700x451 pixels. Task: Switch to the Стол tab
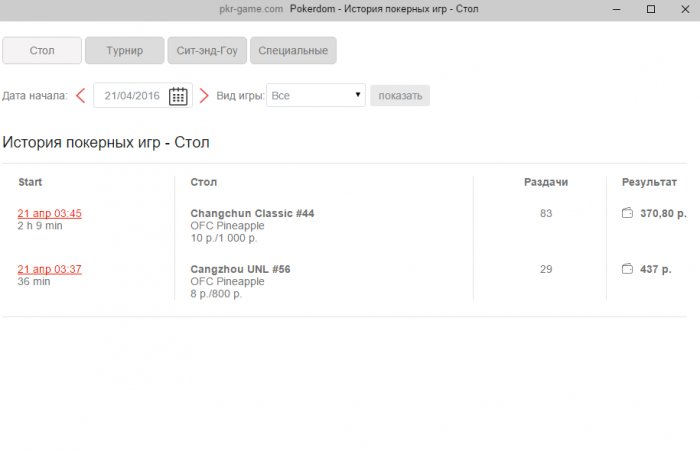coord(42,50)
